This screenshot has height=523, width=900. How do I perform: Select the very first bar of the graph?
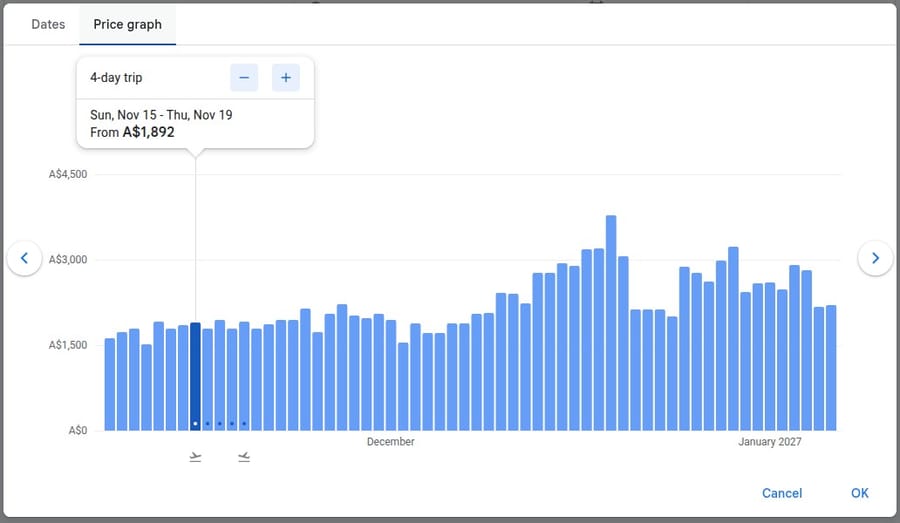click(110, 385)
